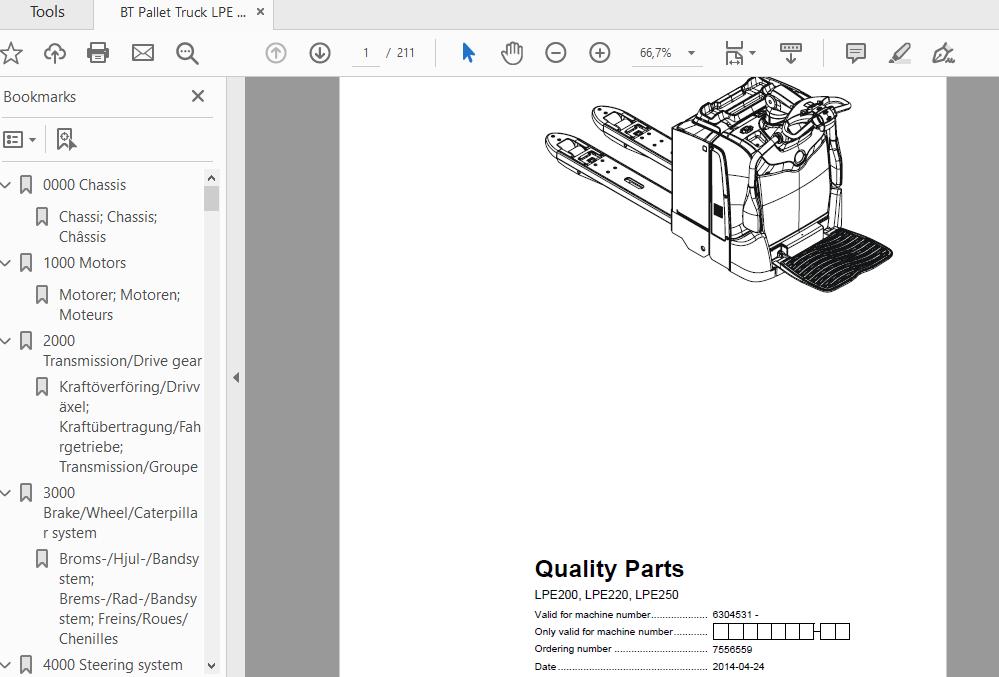Go to next page arrow
999x677 pixels.
pos(320,53)
